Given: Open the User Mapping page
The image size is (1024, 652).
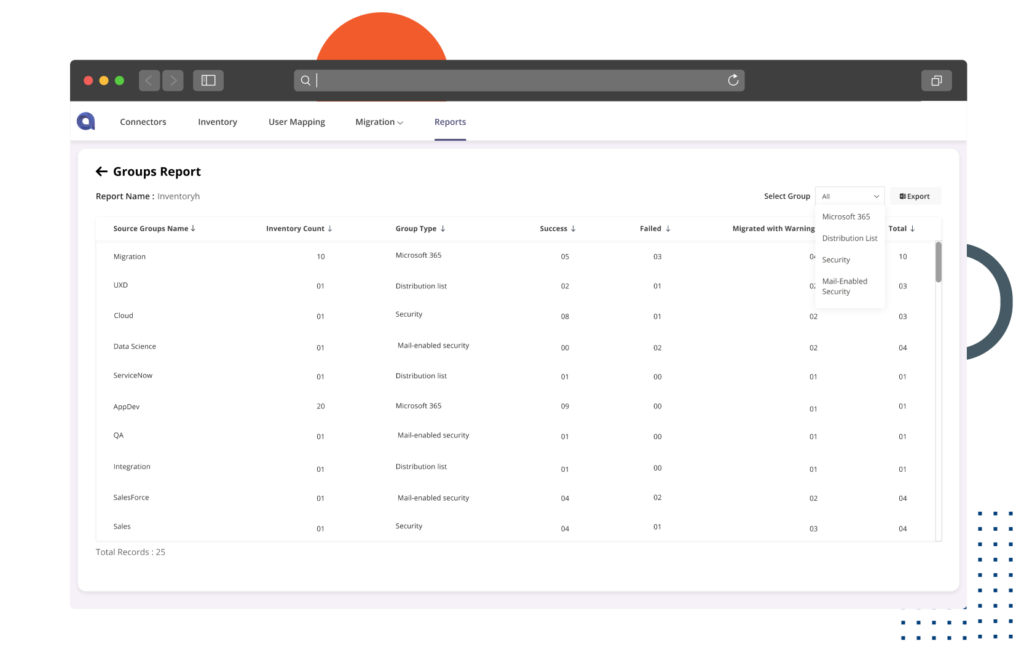Looking at the screenshot, I should point(296,121).
